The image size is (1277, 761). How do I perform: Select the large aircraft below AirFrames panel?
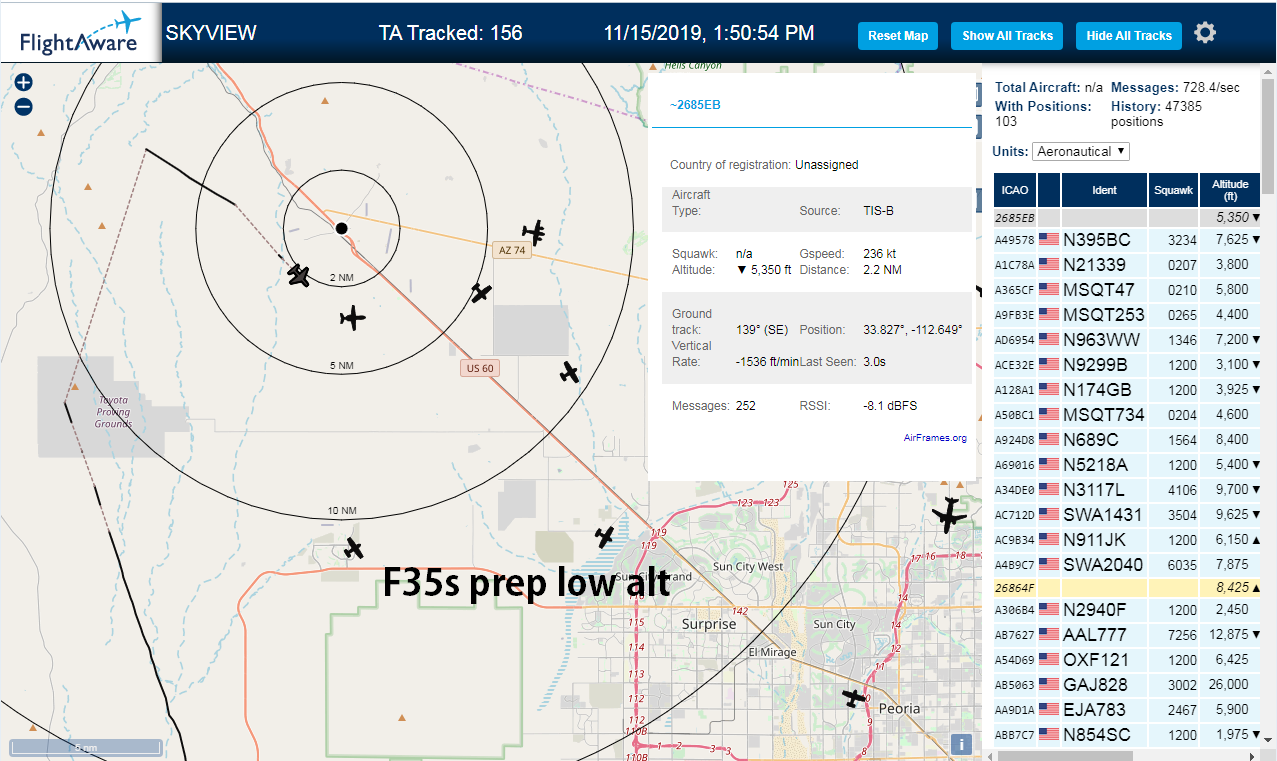(x=948, y=515)
